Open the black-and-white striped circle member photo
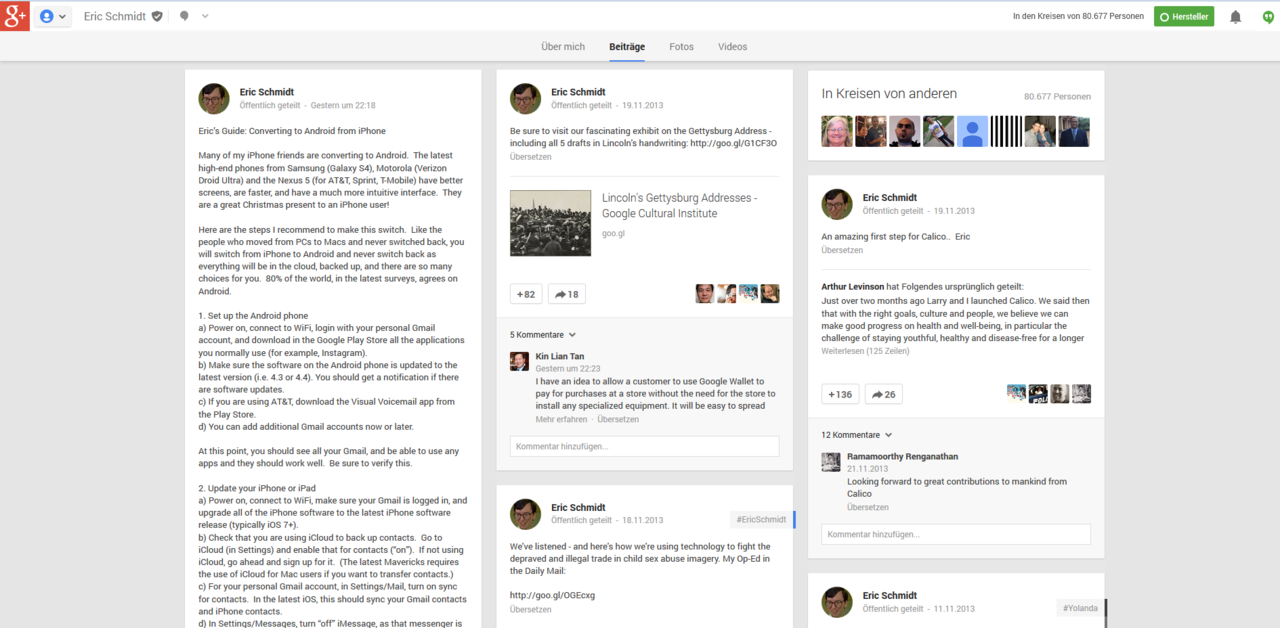The height and width of the screenshot is (628, 1280). click(x=1006, y=132)
